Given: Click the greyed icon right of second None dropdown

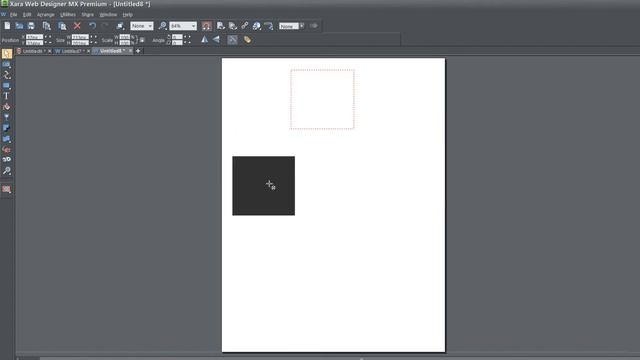Looking at the screenshot, I should tap(313, 26).
